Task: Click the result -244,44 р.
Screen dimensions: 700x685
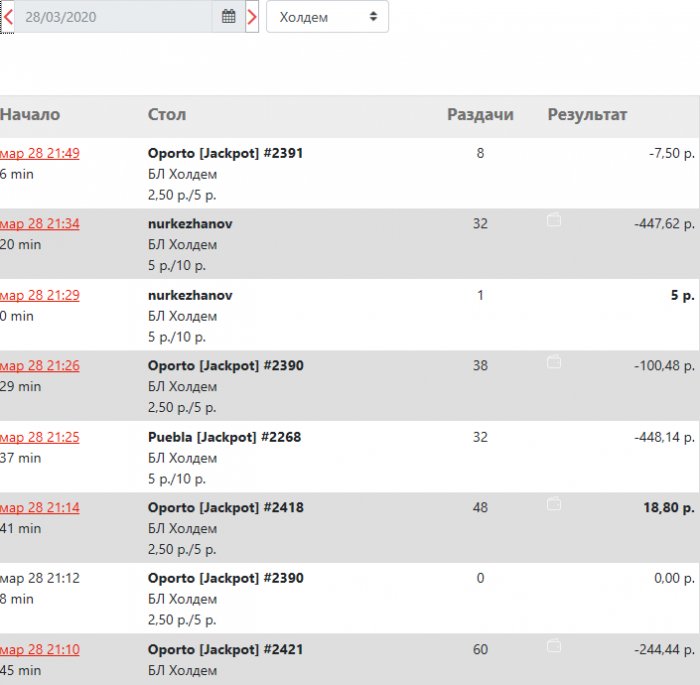Action: click(665, 650)
